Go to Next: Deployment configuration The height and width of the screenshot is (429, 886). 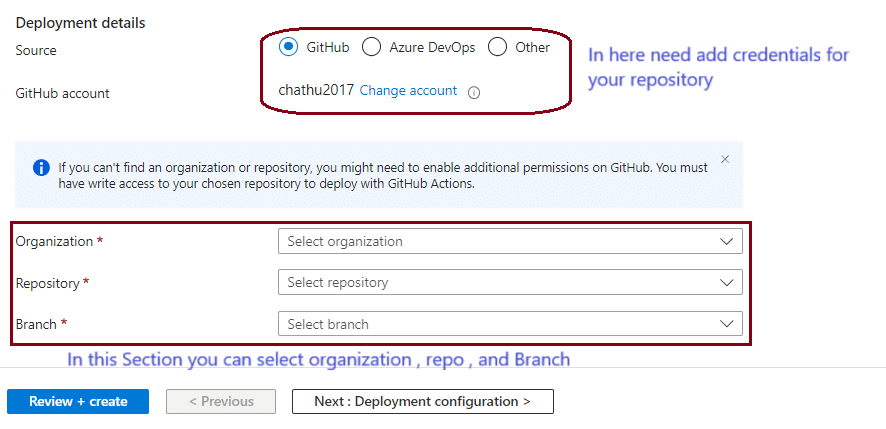422,401
